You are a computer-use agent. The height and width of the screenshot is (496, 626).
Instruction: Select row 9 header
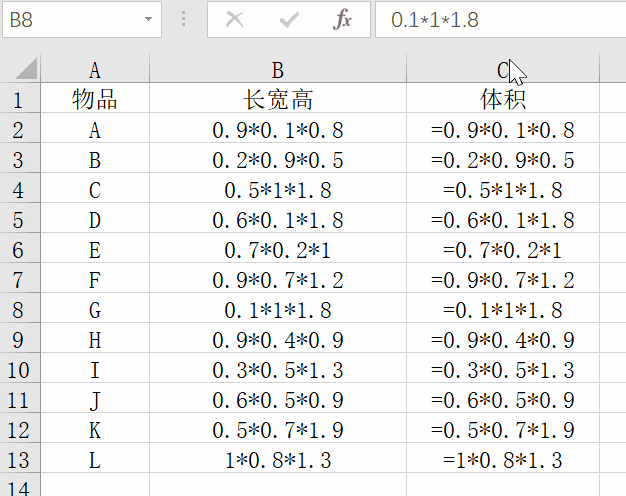click(x=20, y=337)
